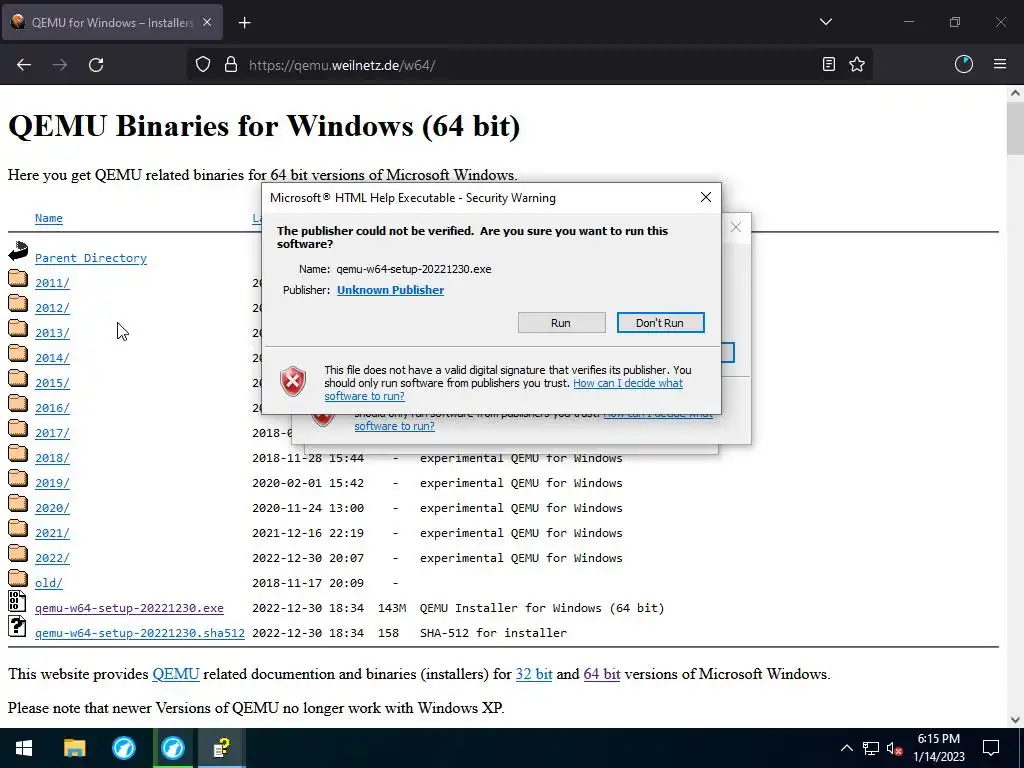Screen dimensions: 1024x768
Task: Open the 2019/ folder link
Action: pyautogui.click(x=52, y=483)
